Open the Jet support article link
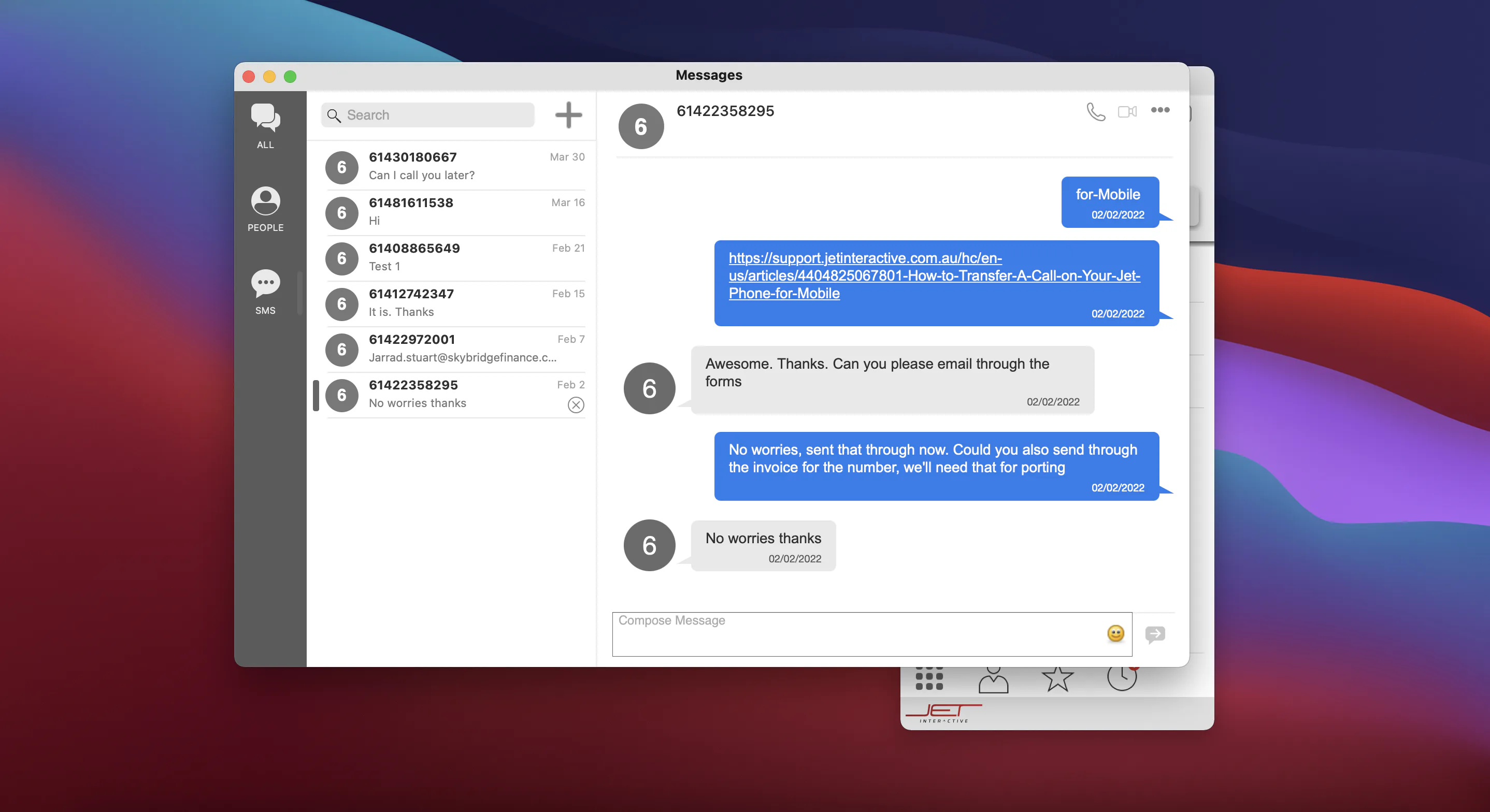1490x812 pixels. coord(934,276)
